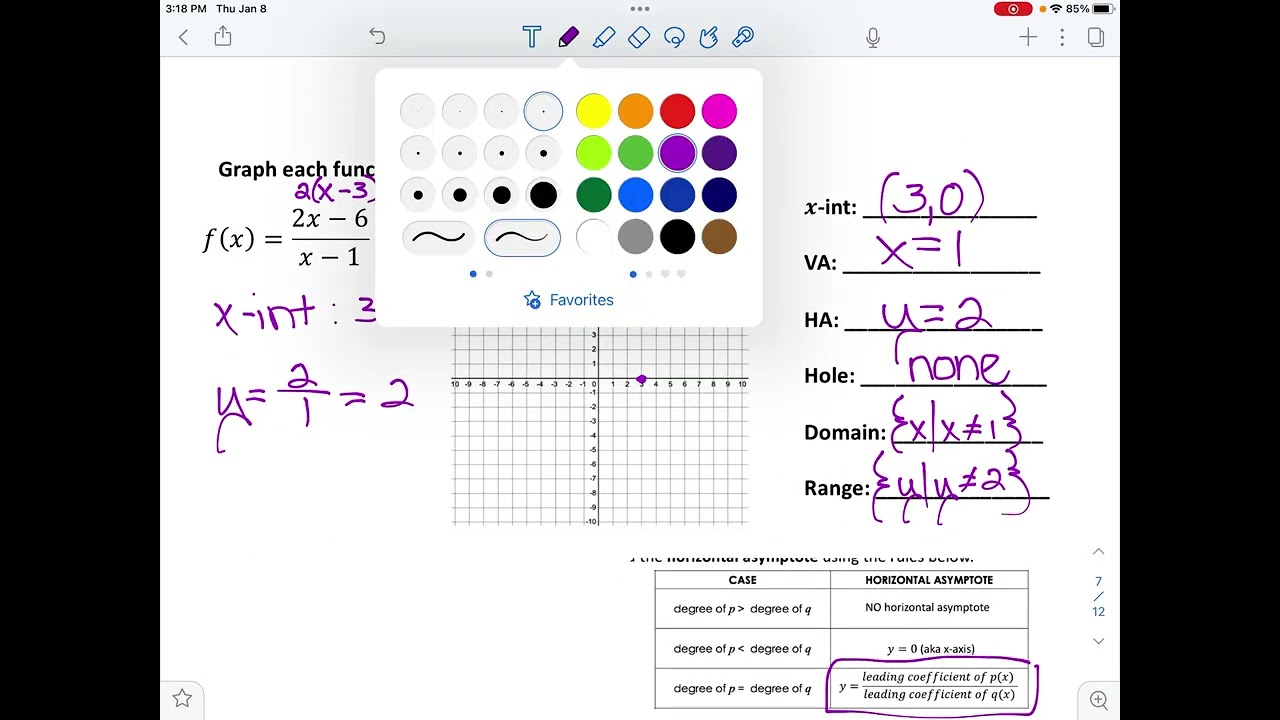Screen dimensions: 1280x720
Task: Select the Text tool
Action: coord(531,37)
